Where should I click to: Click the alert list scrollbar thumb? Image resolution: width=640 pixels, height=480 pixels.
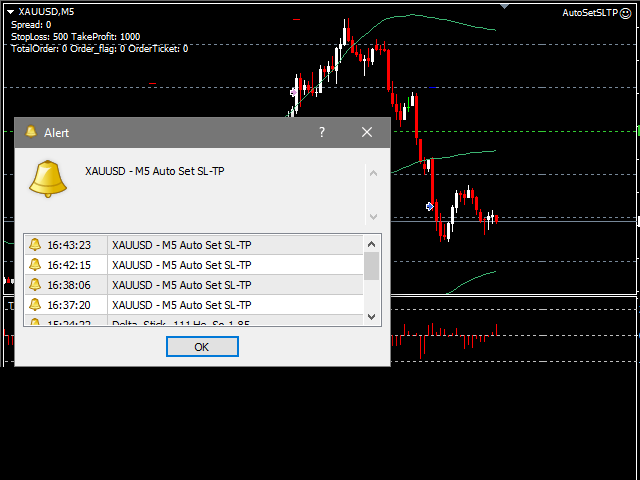pos(372,266)
